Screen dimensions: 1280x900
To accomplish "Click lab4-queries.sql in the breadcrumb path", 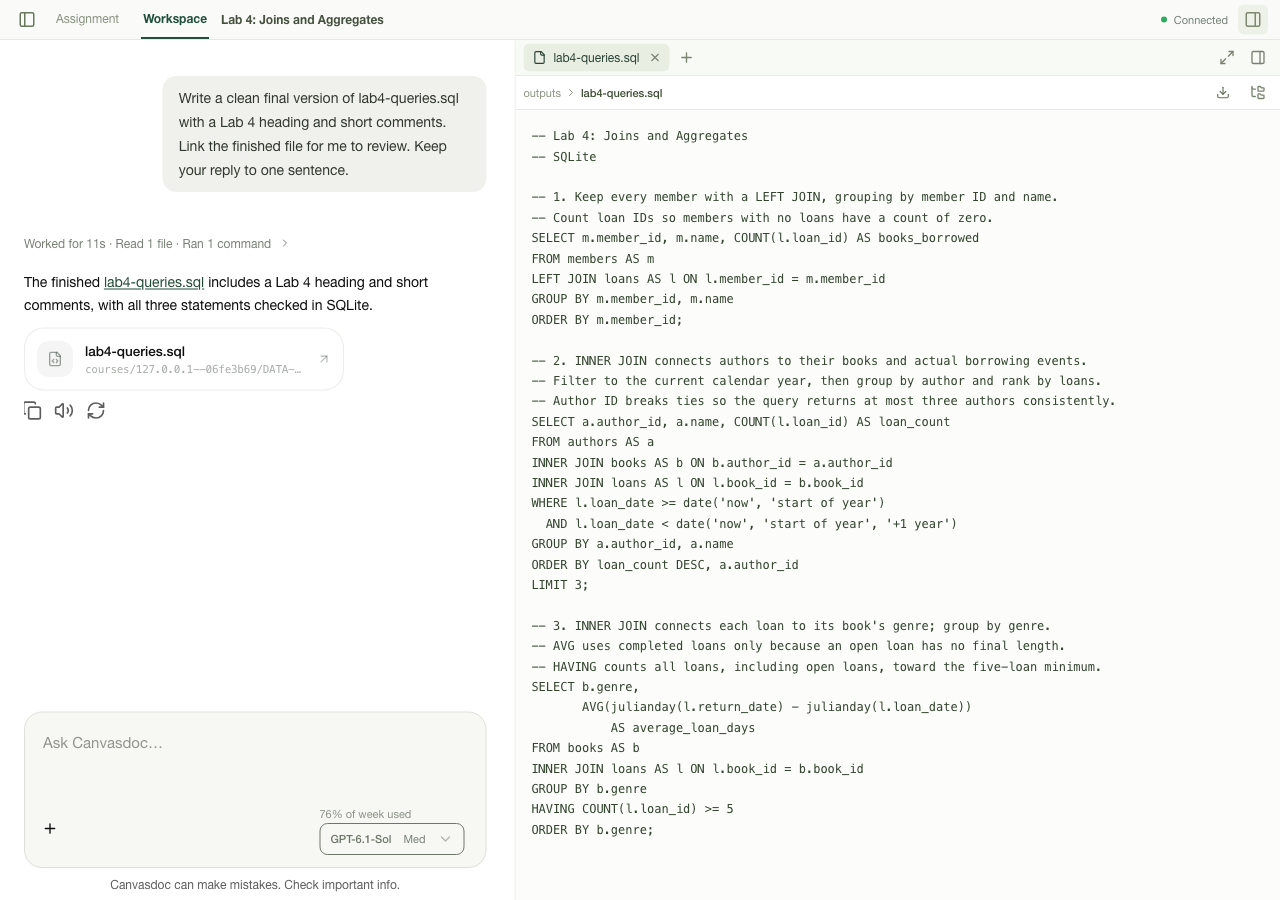I will tap(621, 93).
